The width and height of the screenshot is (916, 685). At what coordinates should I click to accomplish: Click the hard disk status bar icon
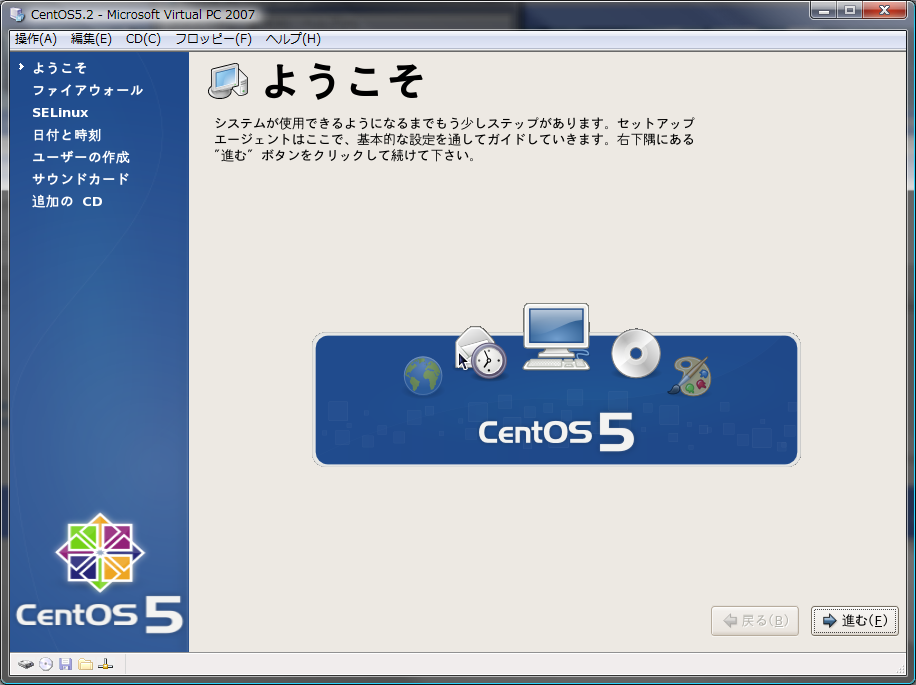click(26, 664)
